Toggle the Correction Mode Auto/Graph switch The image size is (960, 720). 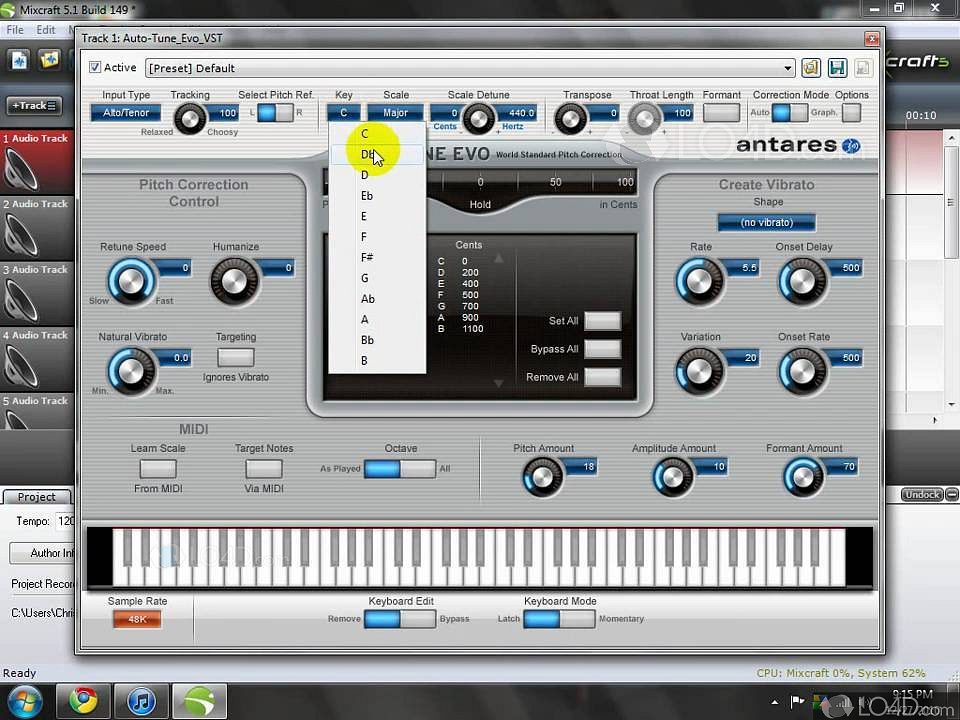[x=789, y=113]
